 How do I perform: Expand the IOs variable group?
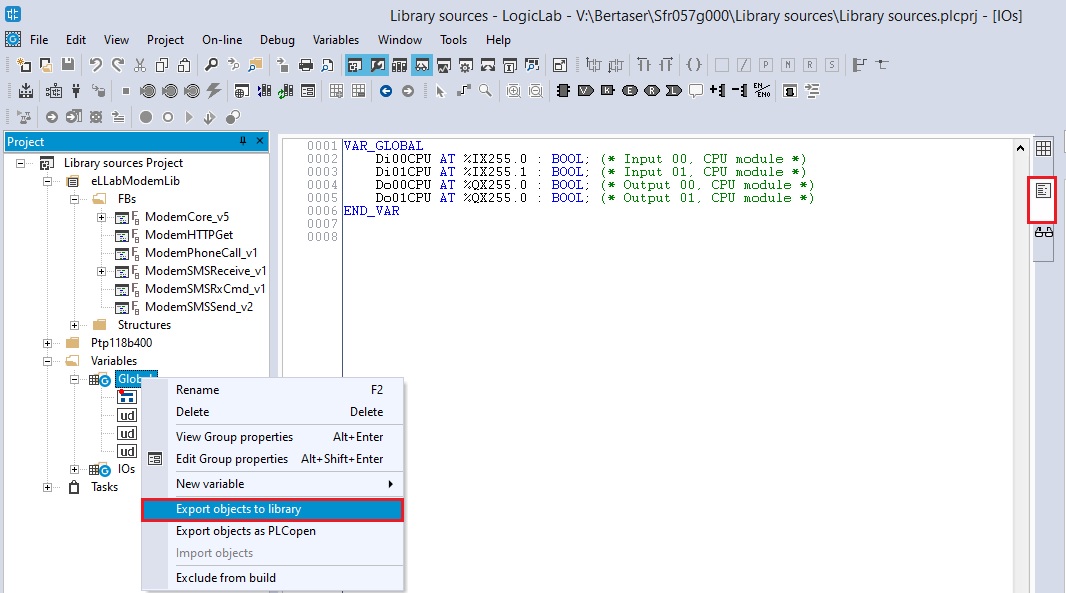(75, 469)
